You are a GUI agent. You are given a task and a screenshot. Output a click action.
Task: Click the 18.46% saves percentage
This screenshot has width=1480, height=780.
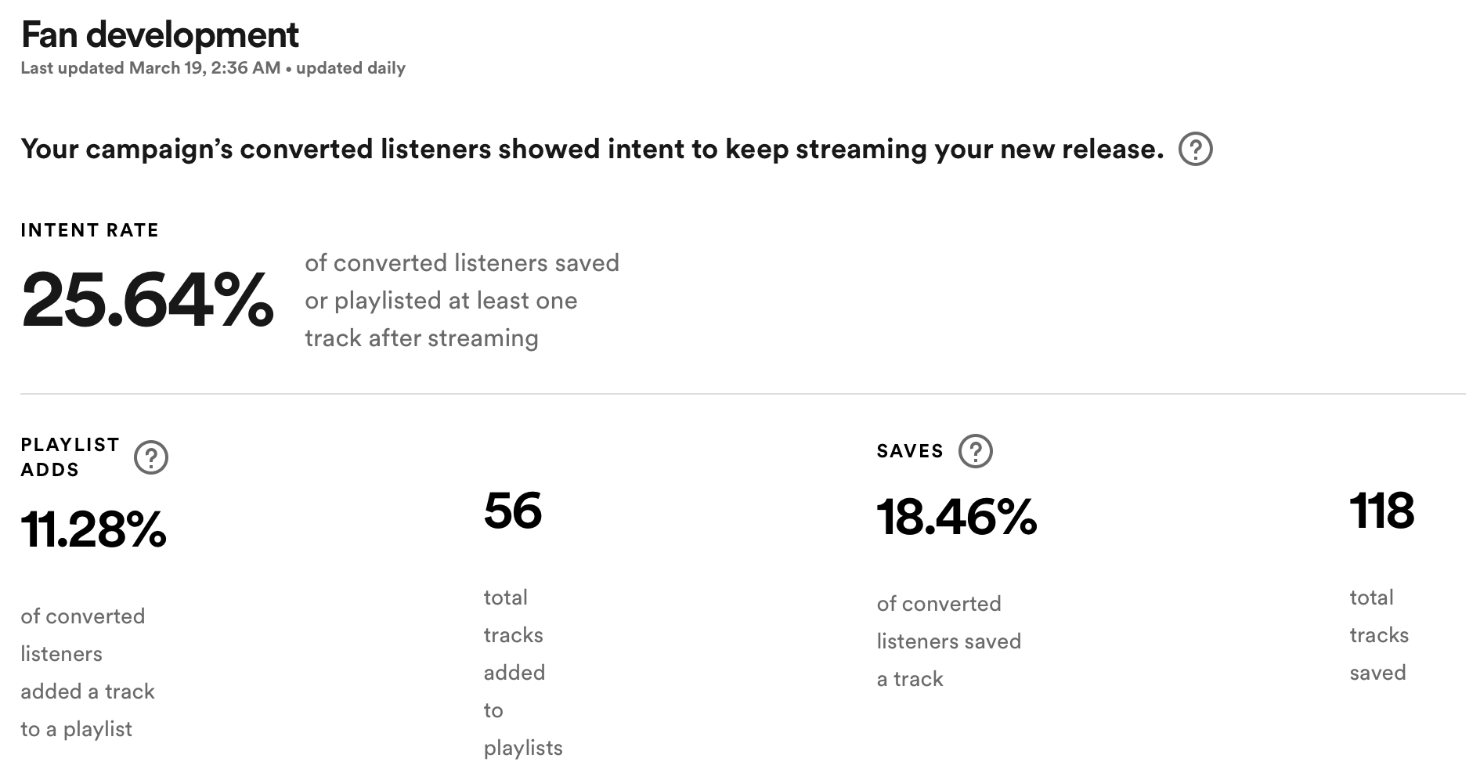coord(956,518)
